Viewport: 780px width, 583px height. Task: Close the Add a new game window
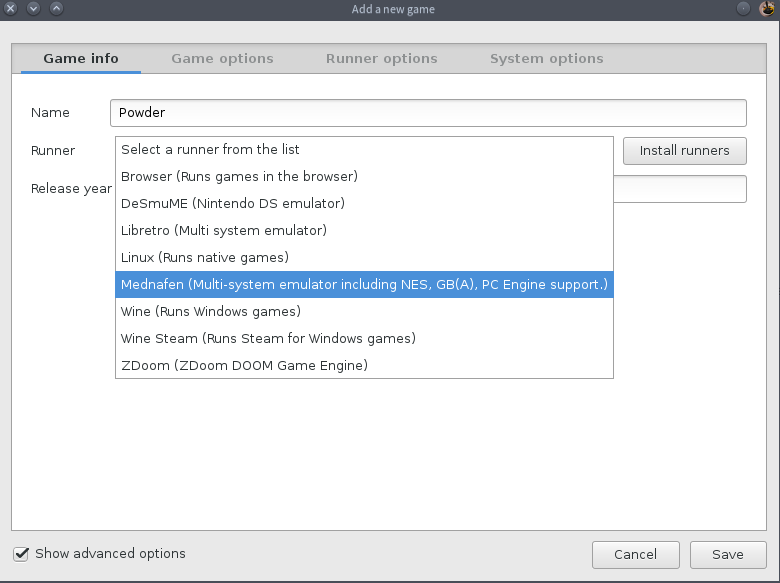pos(11,9)
